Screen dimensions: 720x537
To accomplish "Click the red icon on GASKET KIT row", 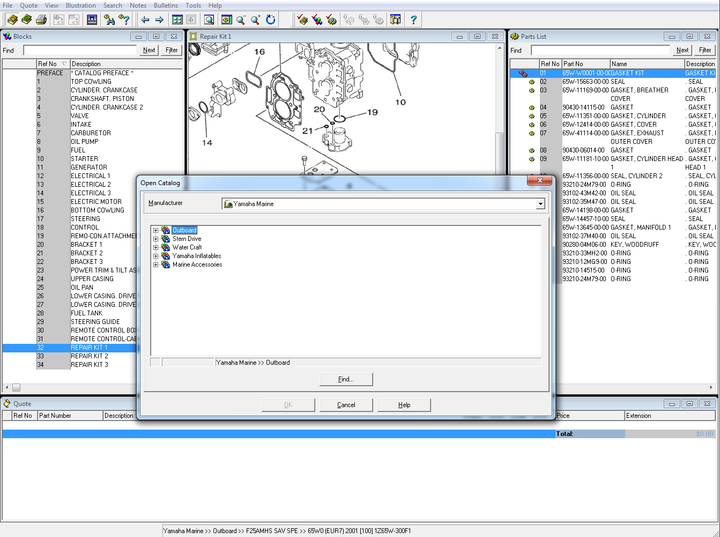I will (x=523, y=73).
